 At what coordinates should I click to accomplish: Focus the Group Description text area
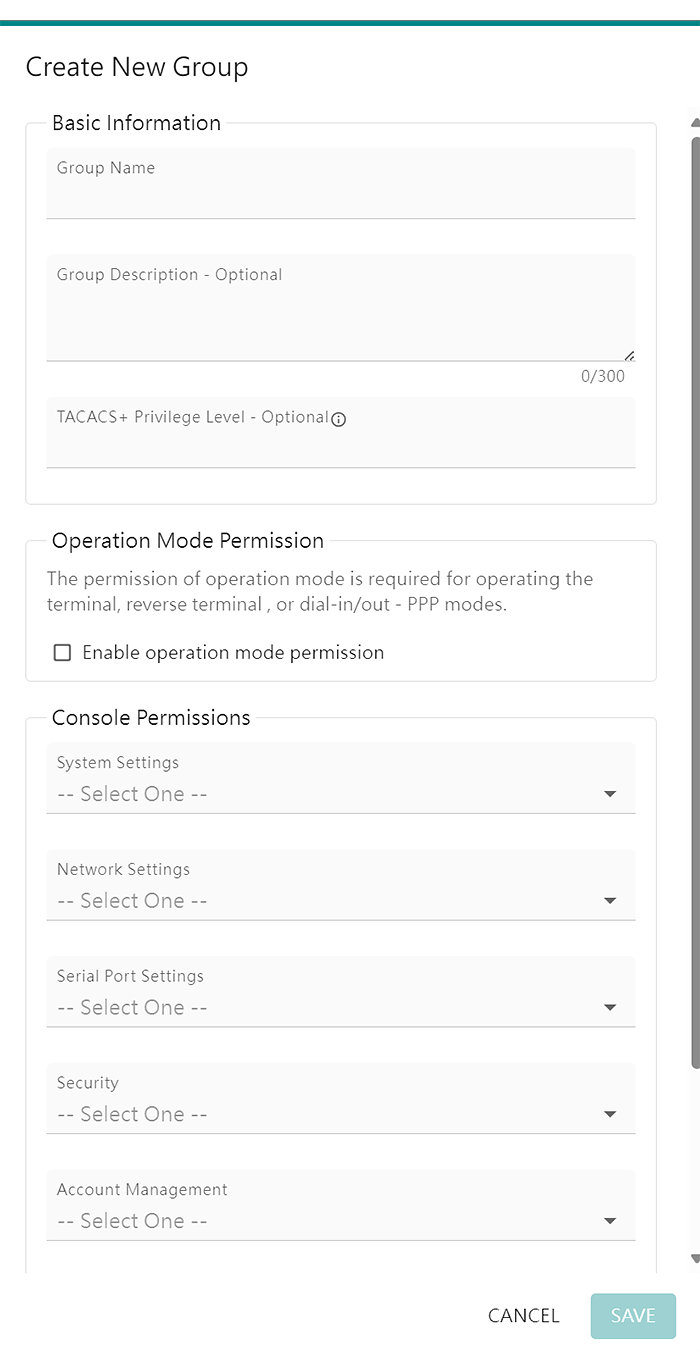[x=341, y=308]
